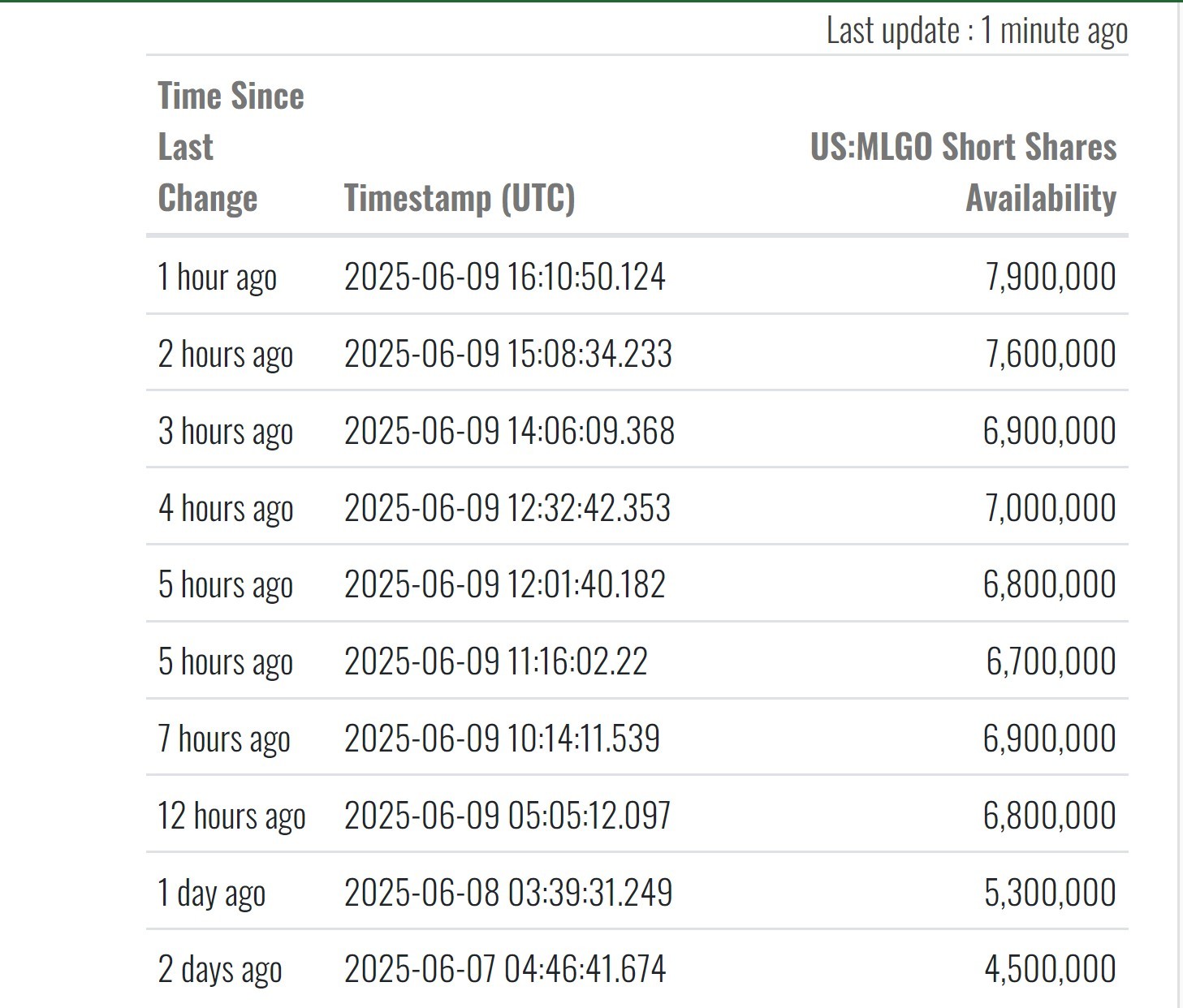
Task: Click timestamp 2025-06-09 11:16:02.22
Action: click(496, 661)
